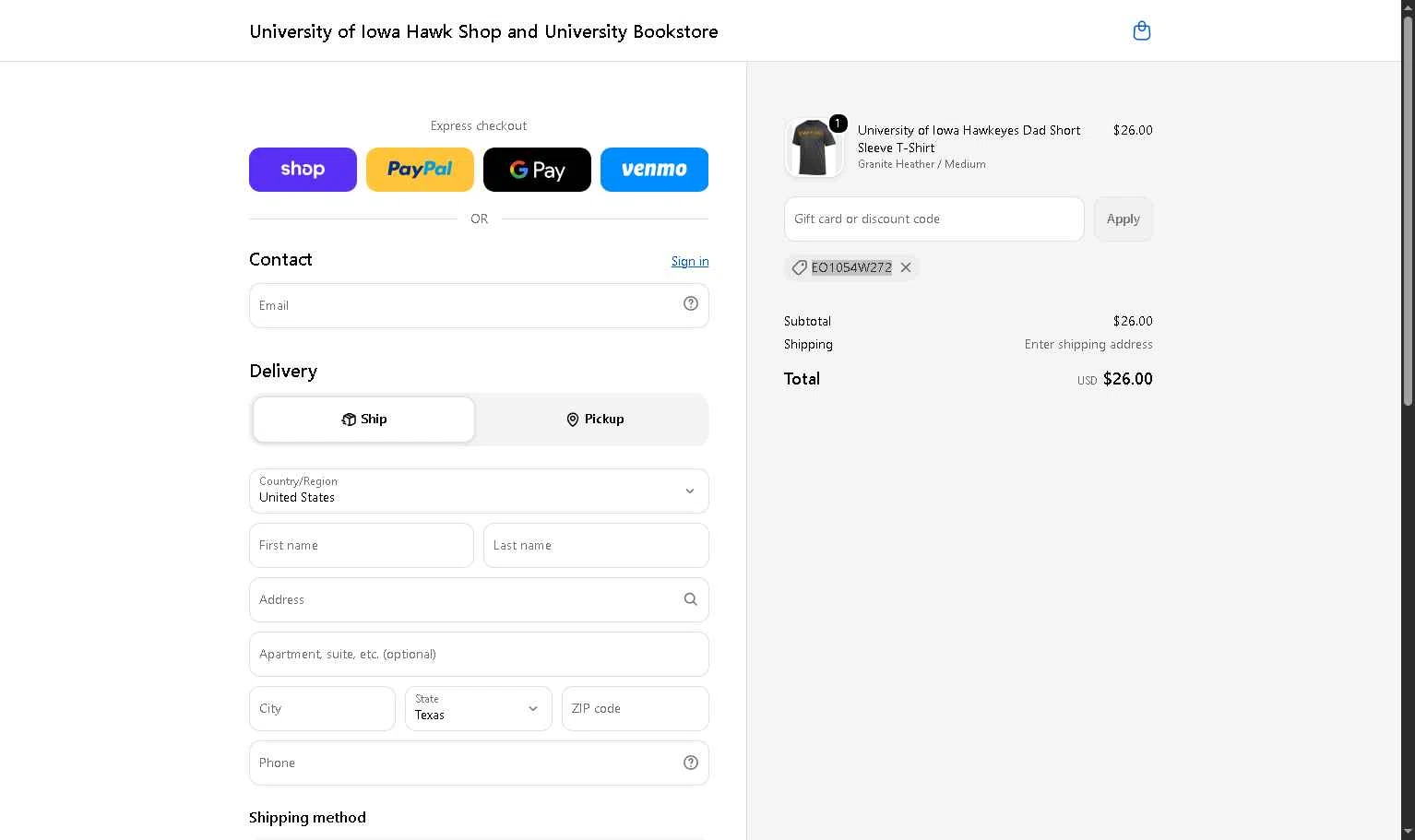Click the product name University of Iowa Hawkeyes Dad Short Sleeve T-Shirt
This screenshot has width=1415, height=840.
click(969, 138)
